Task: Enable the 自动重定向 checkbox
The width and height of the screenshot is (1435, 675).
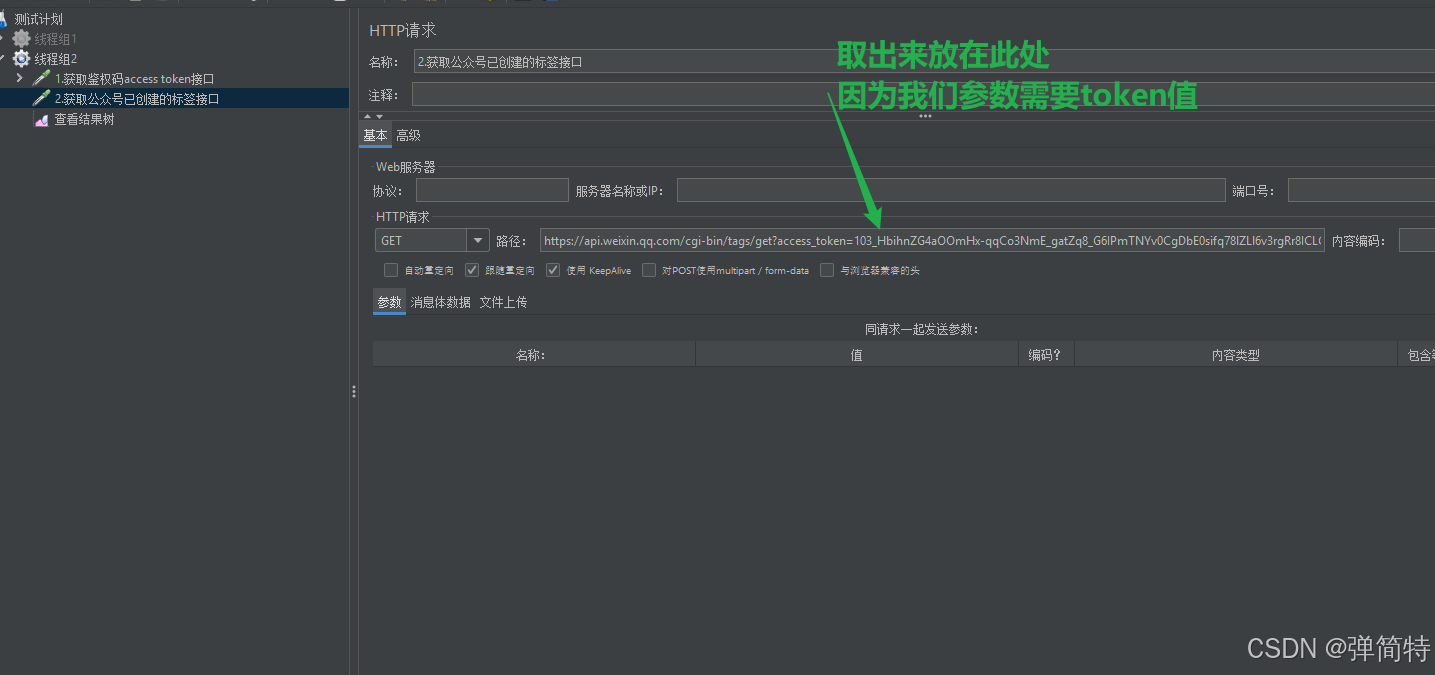Action: tap(391, 270)
